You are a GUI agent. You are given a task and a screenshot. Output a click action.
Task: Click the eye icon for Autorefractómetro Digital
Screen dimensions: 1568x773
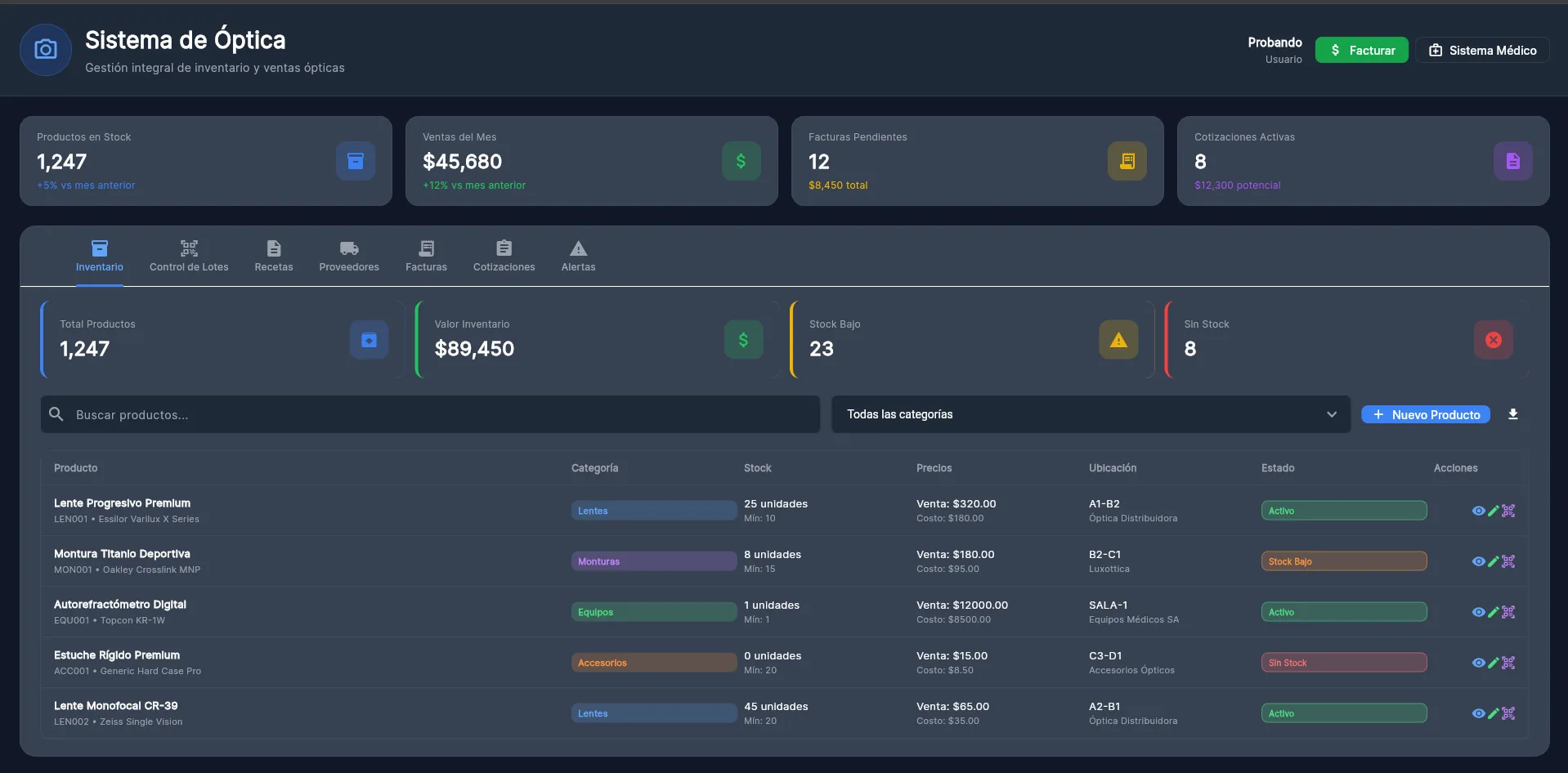tap(1478, 612)
